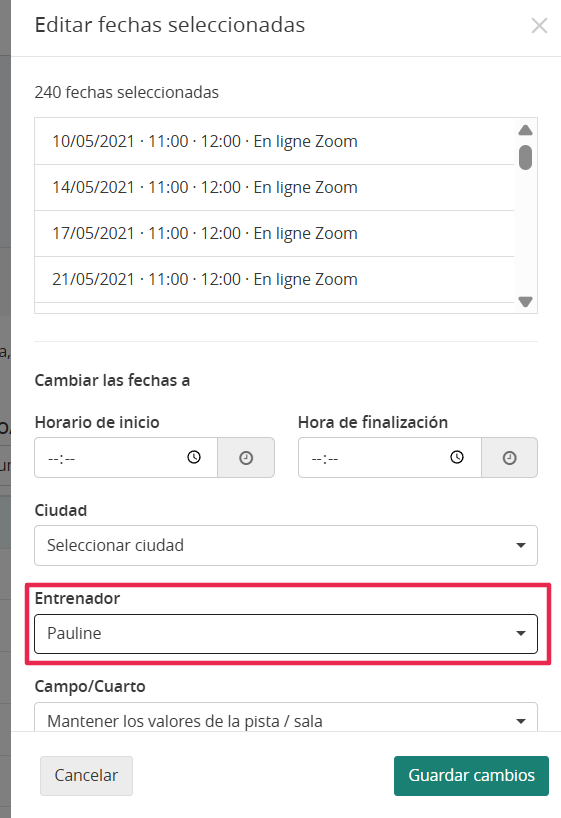Open time picker button beside Hora de finalización

coord(509,458)
